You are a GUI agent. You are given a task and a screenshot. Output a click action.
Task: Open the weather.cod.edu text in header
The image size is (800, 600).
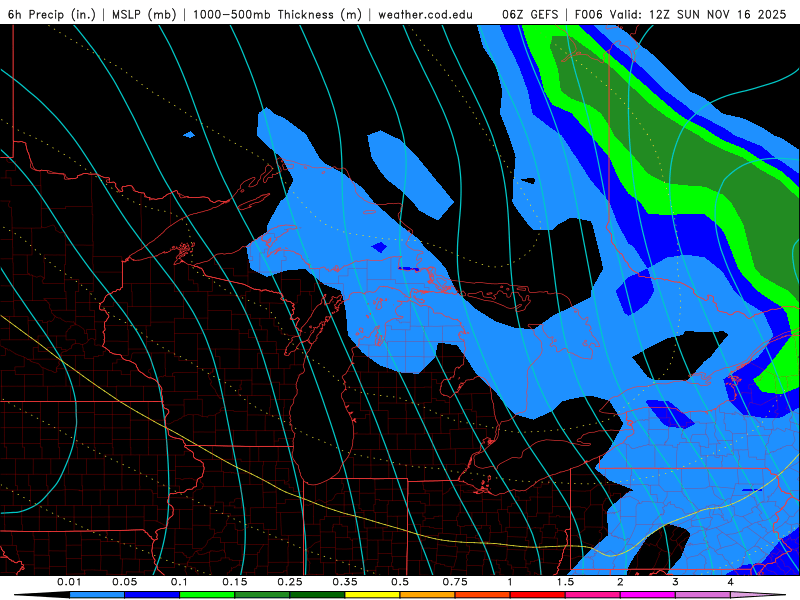[x=426, y=14]
